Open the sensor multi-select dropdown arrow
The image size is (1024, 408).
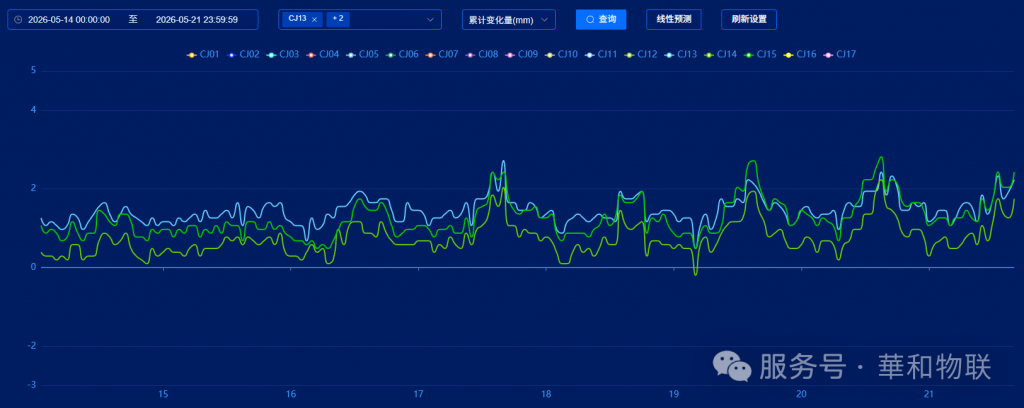click(x=430, y=20)
